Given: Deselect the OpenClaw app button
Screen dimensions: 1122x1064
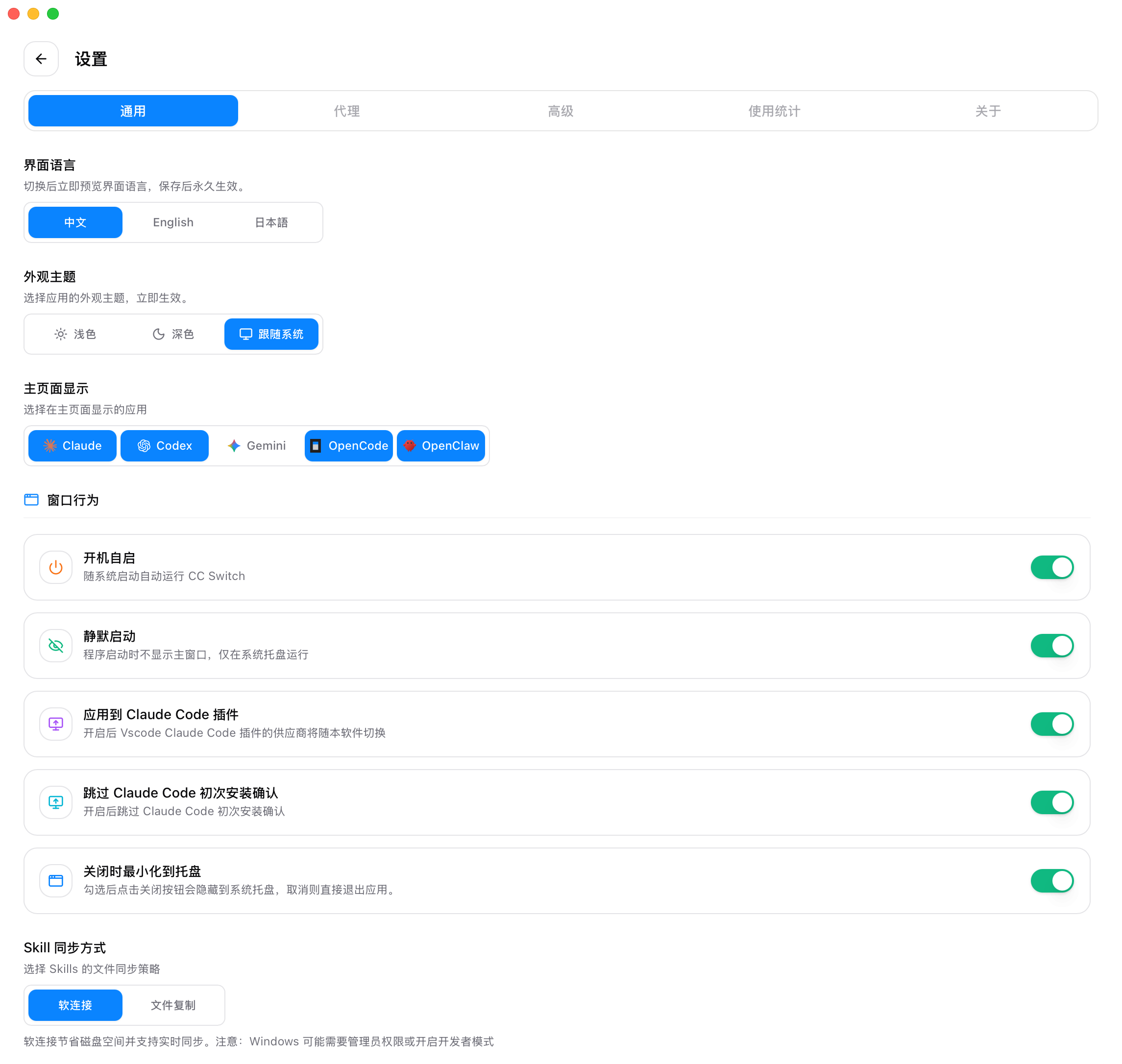Looking at the screenshot, I should [441, 446].
